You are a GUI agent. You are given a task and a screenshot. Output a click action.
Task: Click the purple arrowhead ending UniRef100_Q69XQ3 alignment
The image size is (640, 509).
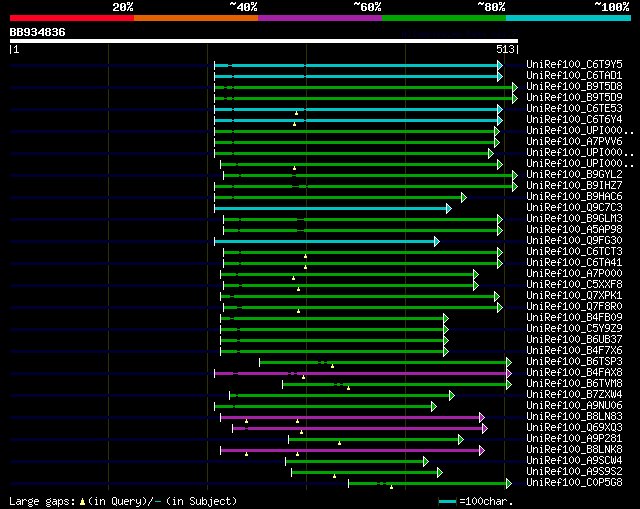pos(484,429)
